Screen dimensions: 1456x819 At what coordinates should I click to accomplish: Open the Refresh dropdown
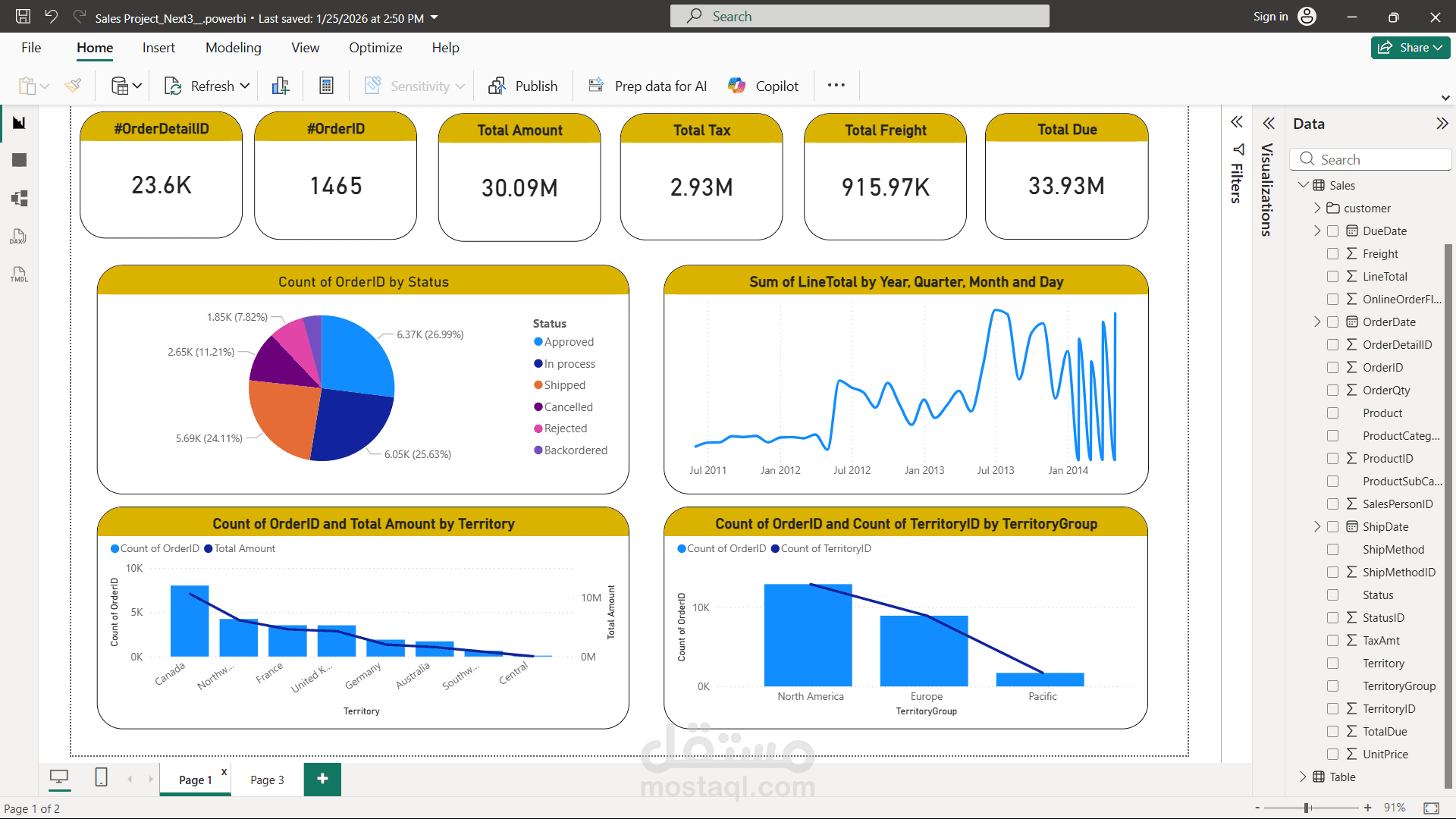click(244, 86)
